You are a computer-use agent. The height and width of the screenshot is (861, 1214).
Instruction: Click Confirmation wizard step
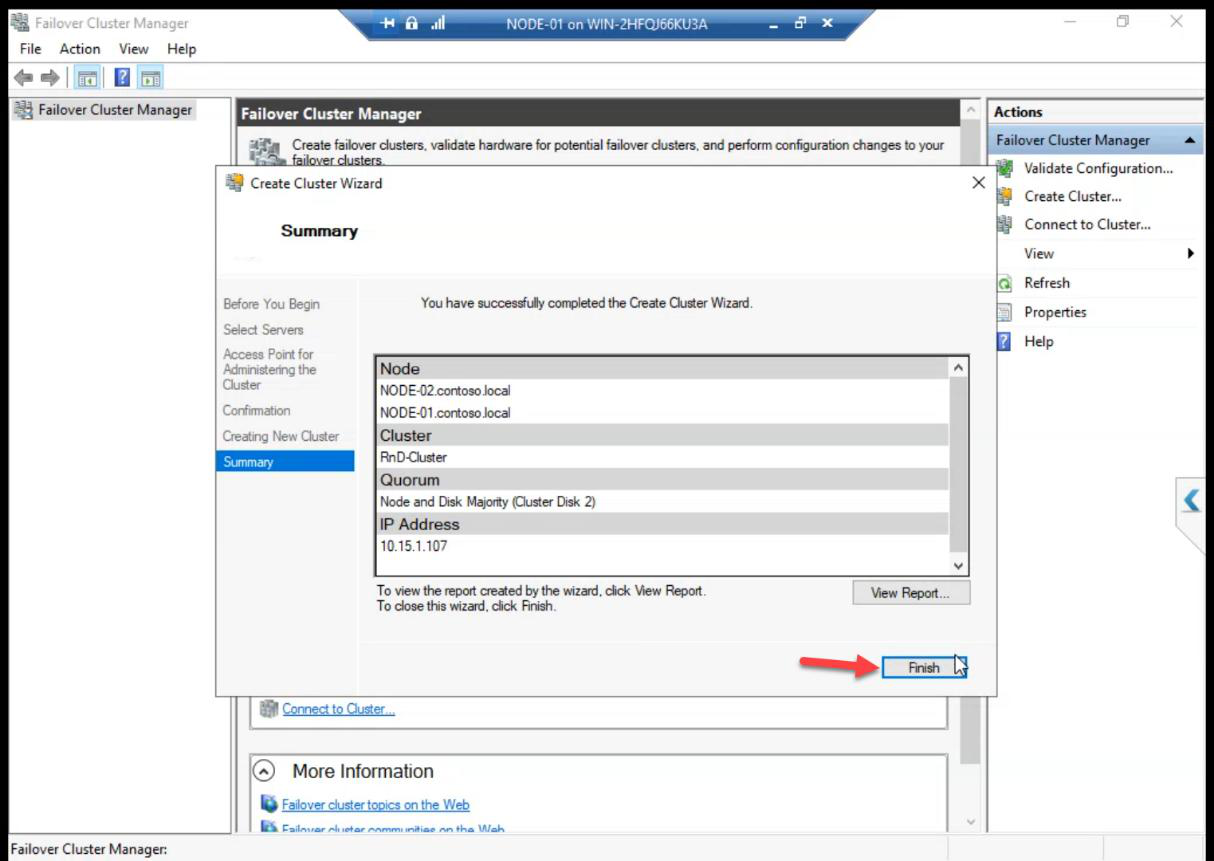click(257, 410)
